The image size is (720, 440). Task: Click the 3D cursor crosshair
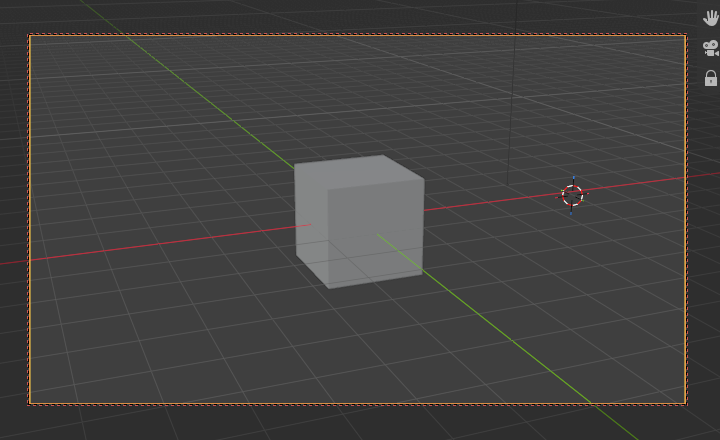tap(572, 196)
